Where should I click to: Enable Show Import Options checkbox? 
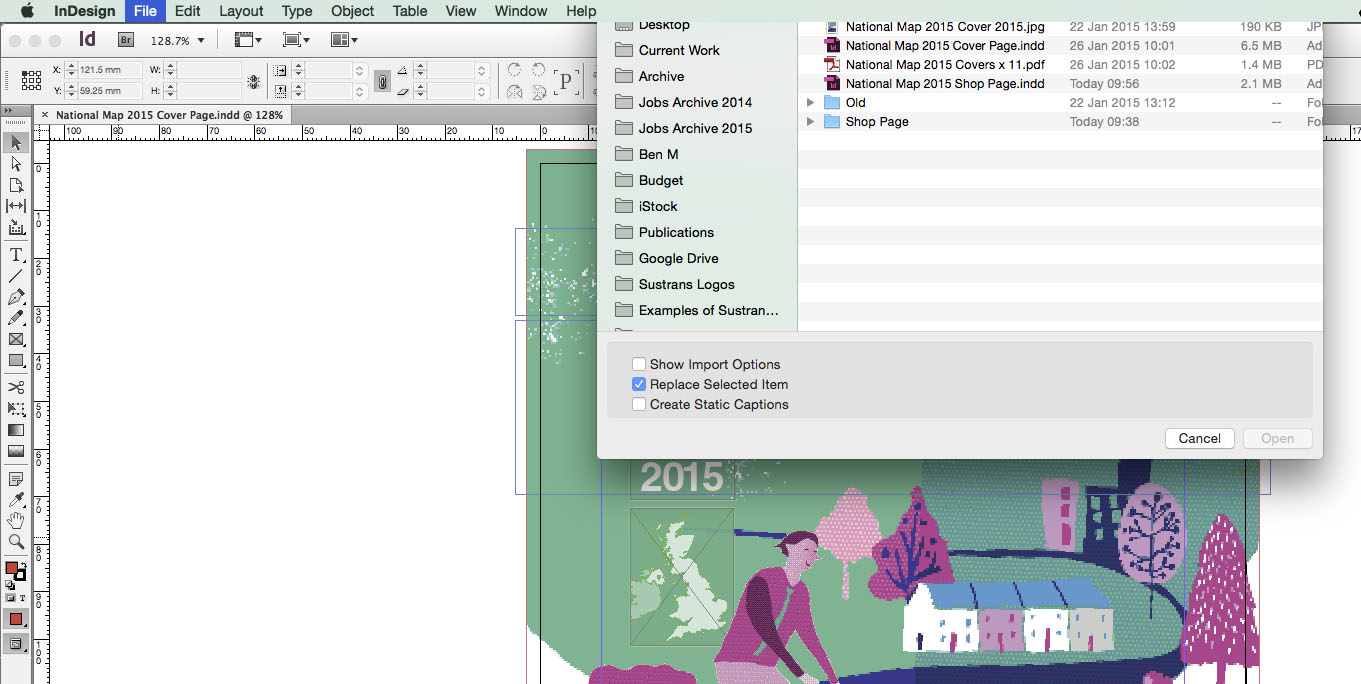point(639,364)
